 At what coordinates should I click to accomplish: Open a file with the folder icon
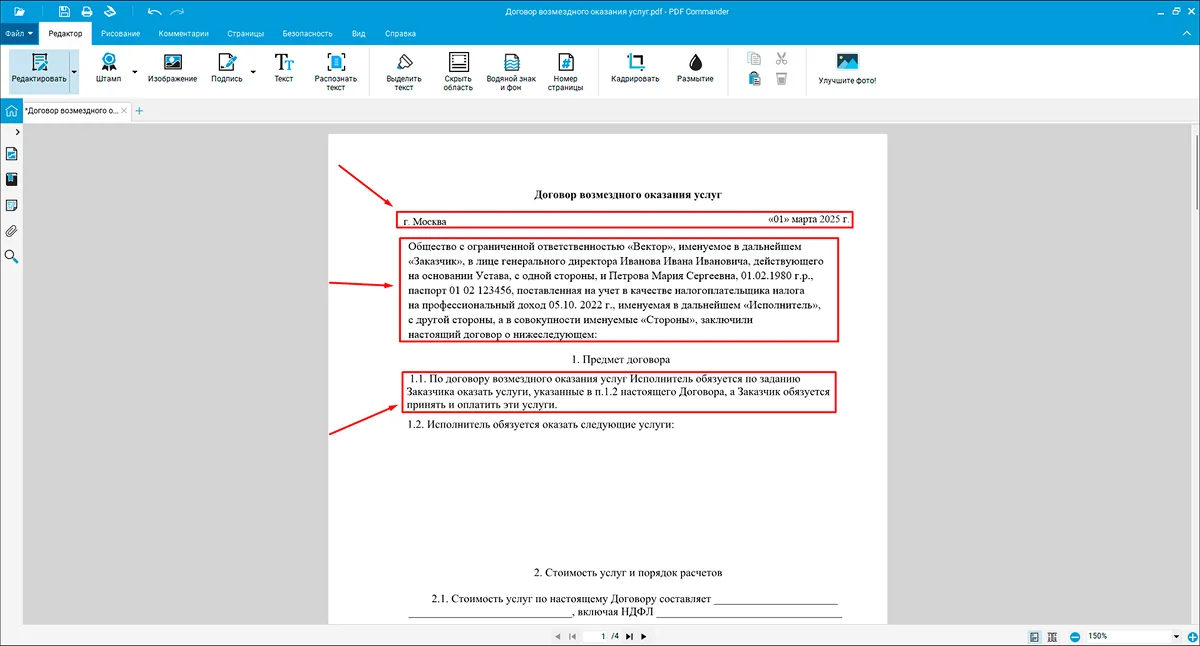pyautogui.click(x=19, y=11)
